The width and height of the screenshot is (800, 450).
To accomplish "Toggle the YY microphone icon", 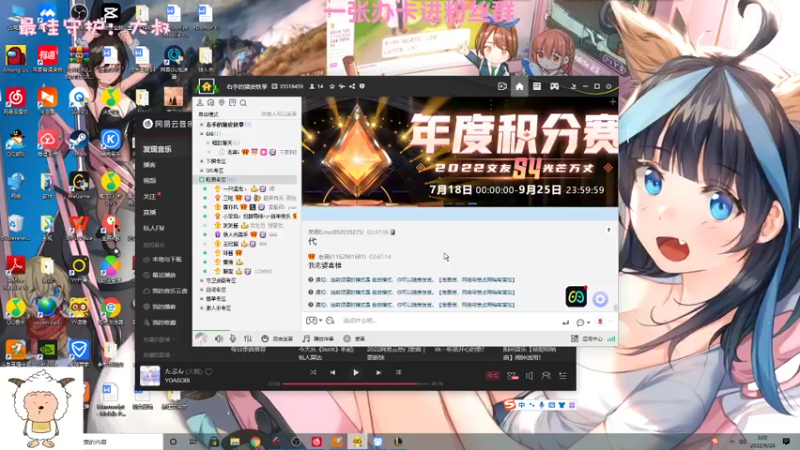I will click(x=233, y=339).
